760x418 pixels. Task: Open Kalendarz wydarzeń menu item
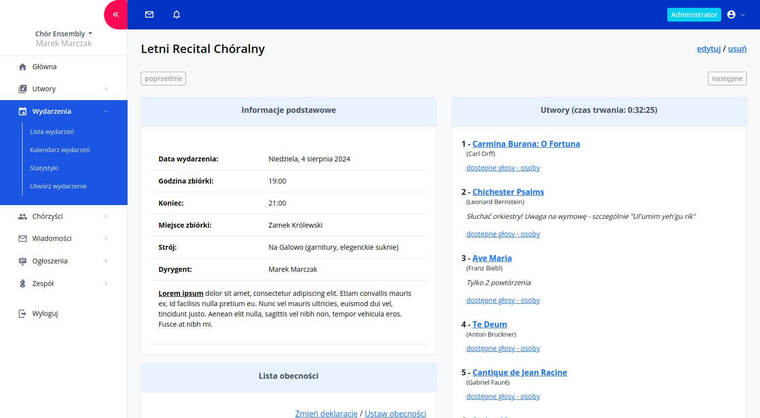[60, 150]
